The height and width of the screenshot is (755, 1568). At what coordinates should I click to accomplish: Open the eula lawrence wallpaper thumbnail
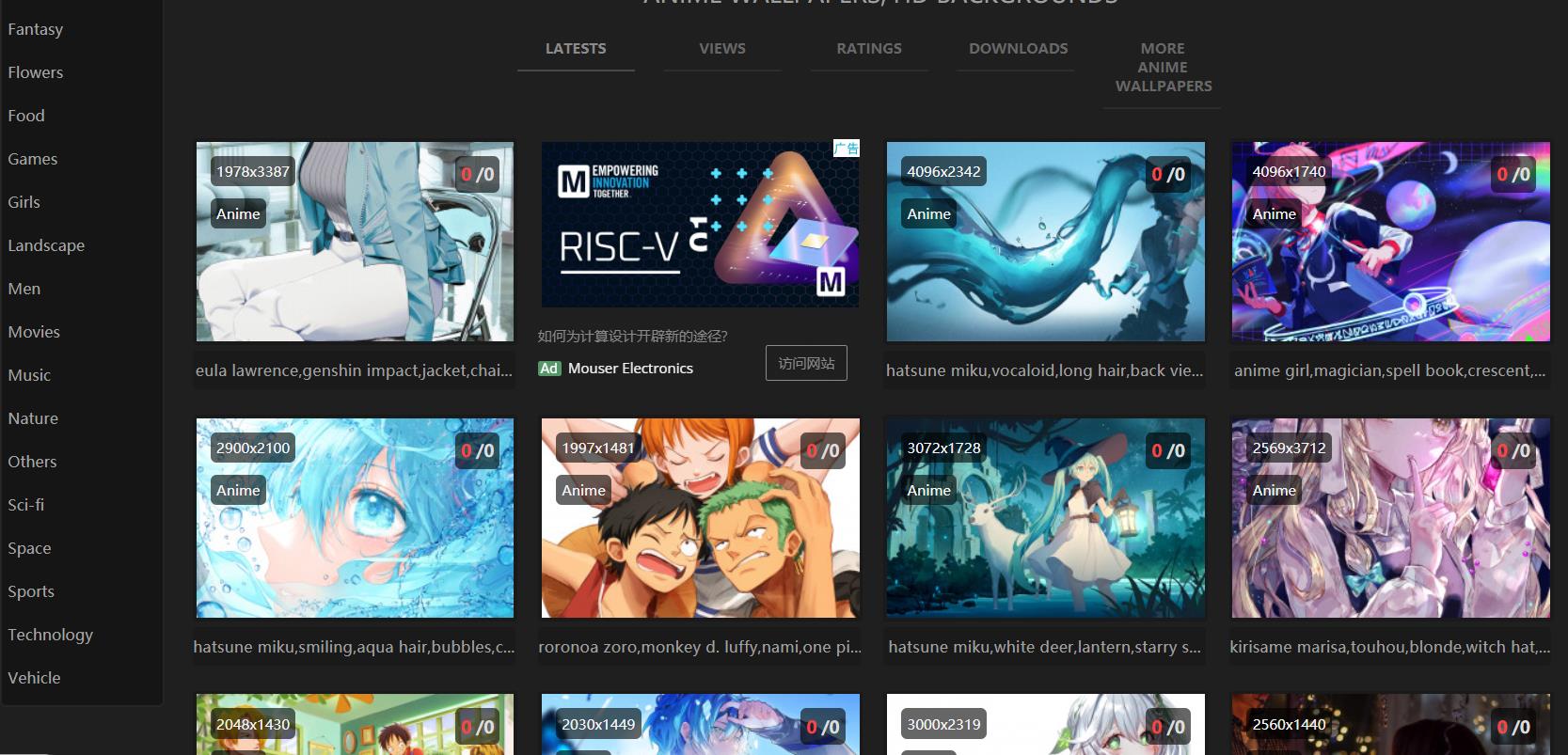355,242
